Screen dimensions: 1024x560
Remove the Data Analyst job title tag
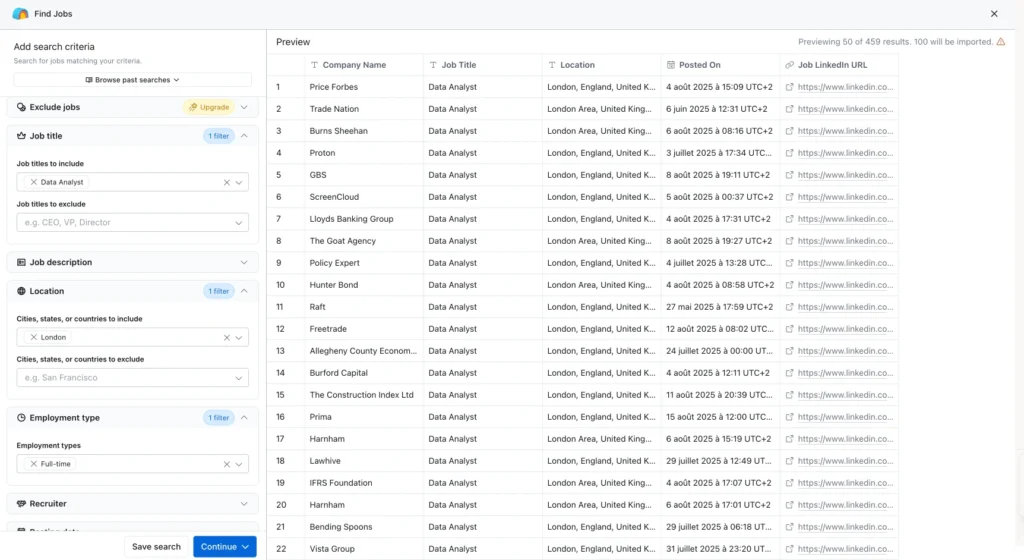tap(33, 183)
